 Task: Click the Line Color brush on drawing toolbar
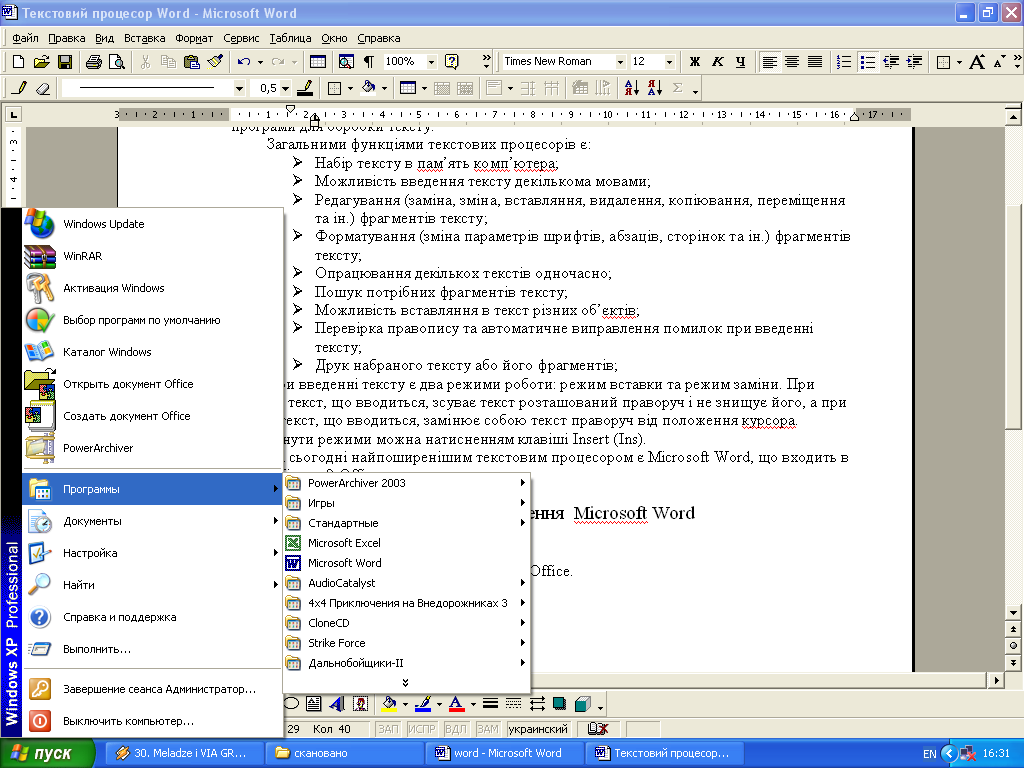coord(423,703)
